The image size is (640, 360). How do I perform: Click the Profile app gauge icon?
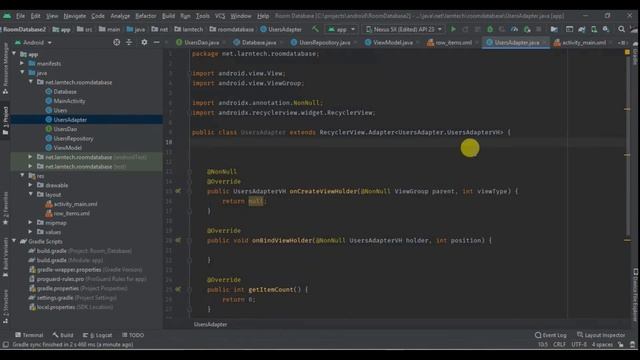click(514, 29)
